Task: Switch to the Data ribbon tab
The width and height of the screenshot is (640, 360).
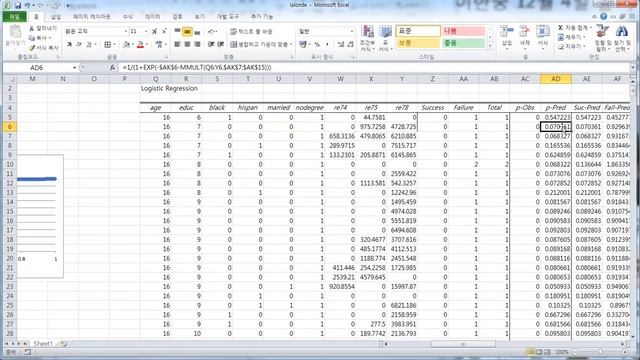Action: pos(153,17)
